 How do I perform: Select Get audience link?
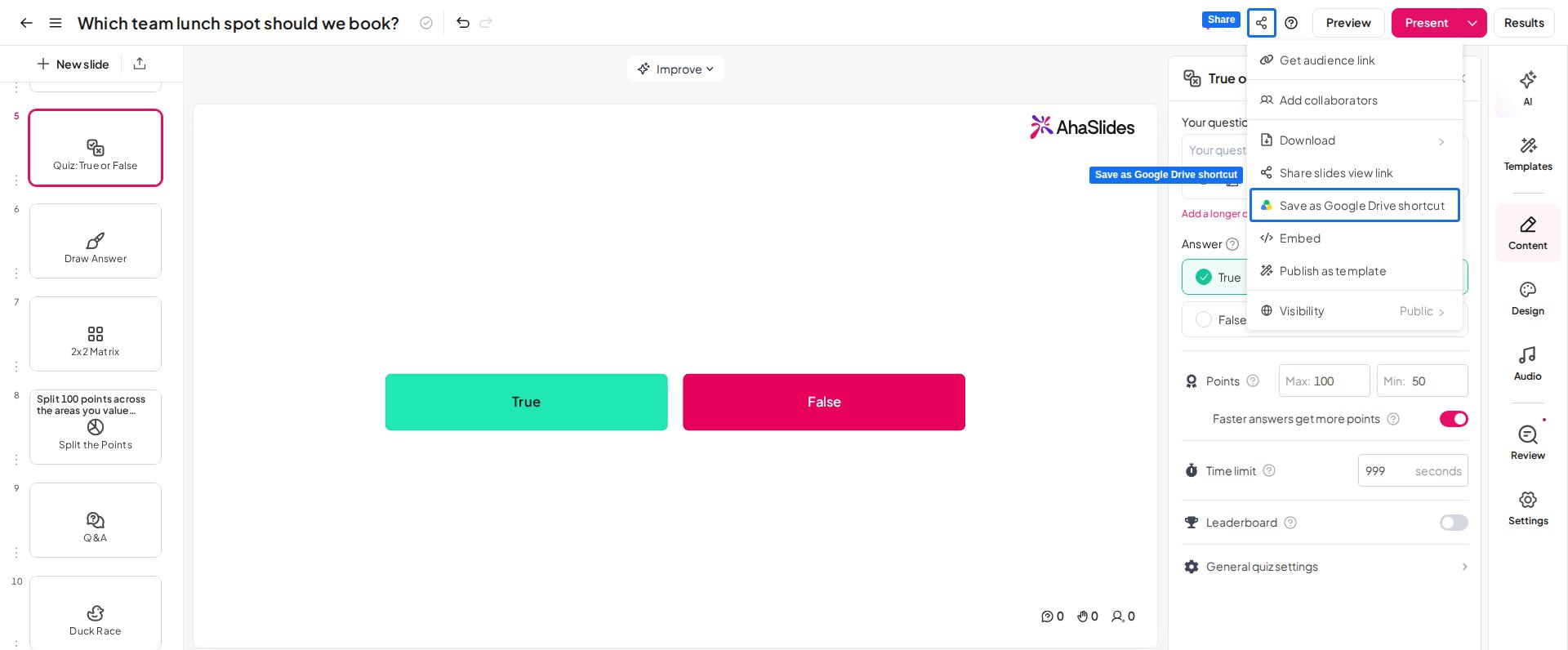tap(1355, 60)
